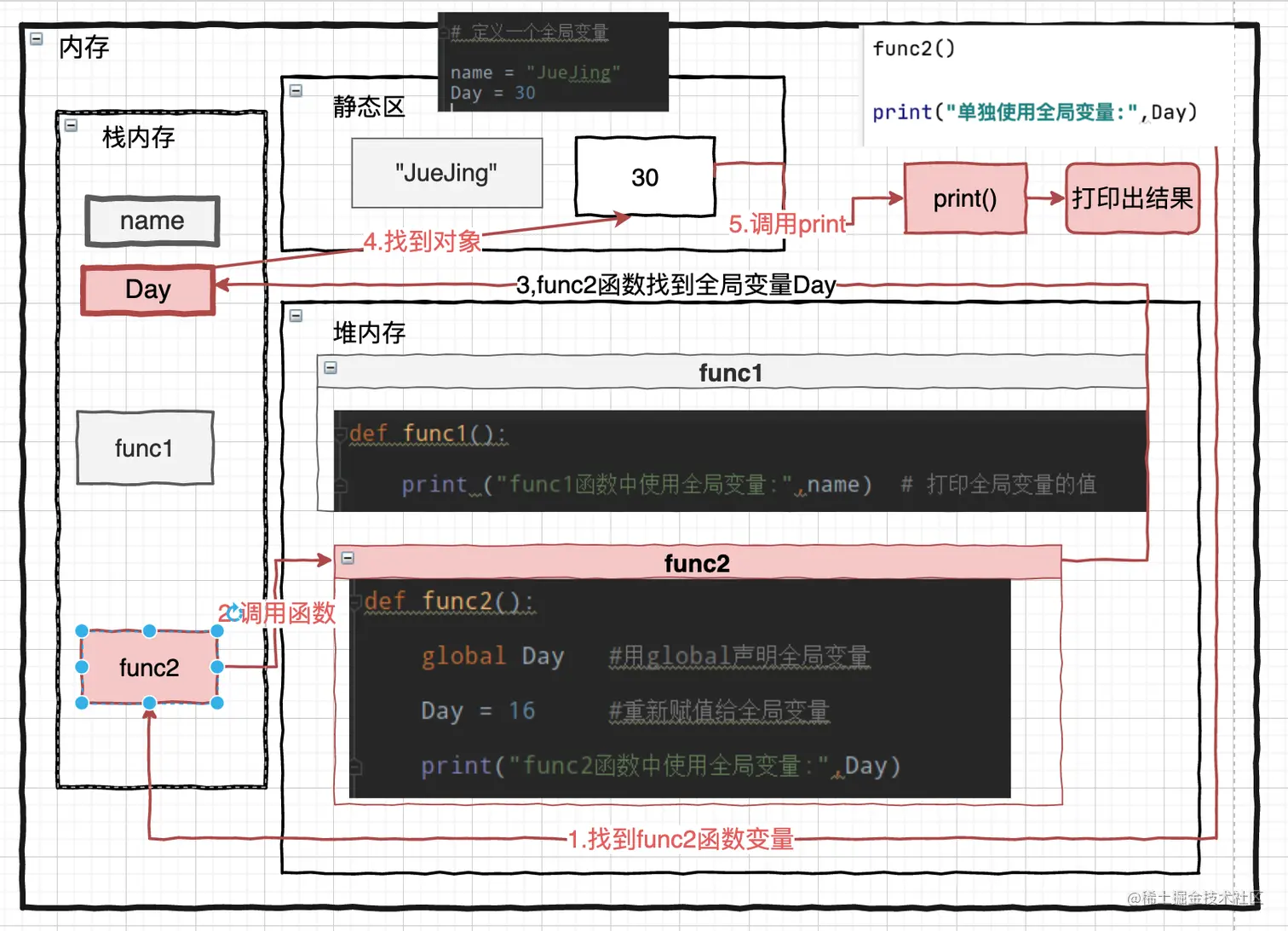This screenshot has height=931, width=1288.
Task: Click the right-middle handle of func2 box
Action: pos(216,667)
